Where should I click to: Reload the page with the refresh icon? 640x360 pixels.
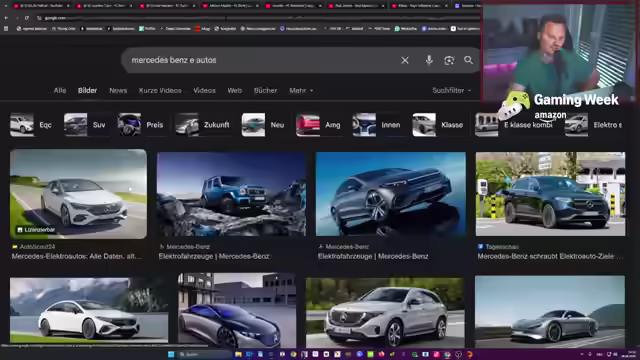[27, 18]
